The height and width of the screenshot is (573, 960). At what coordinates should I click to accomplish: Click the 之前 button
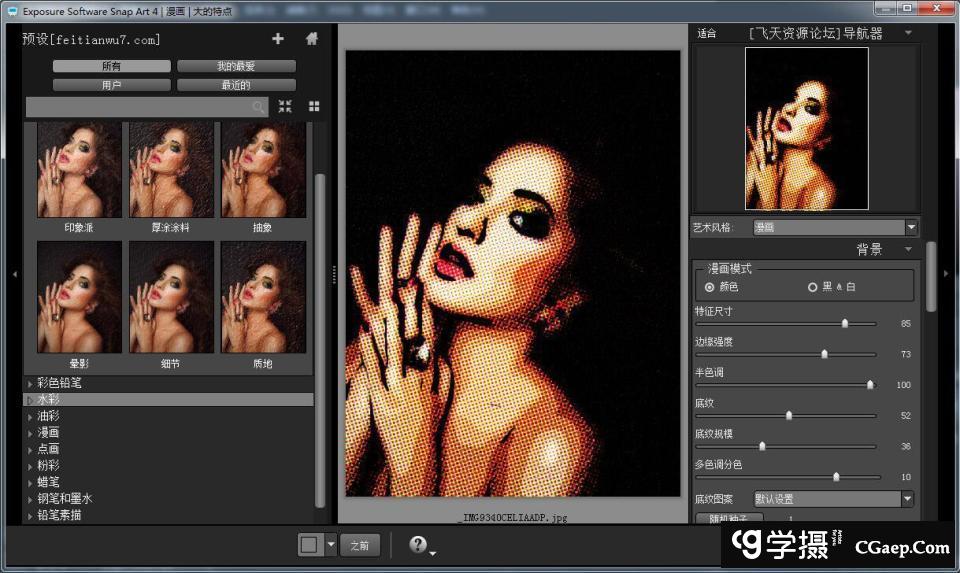point(360,545)
